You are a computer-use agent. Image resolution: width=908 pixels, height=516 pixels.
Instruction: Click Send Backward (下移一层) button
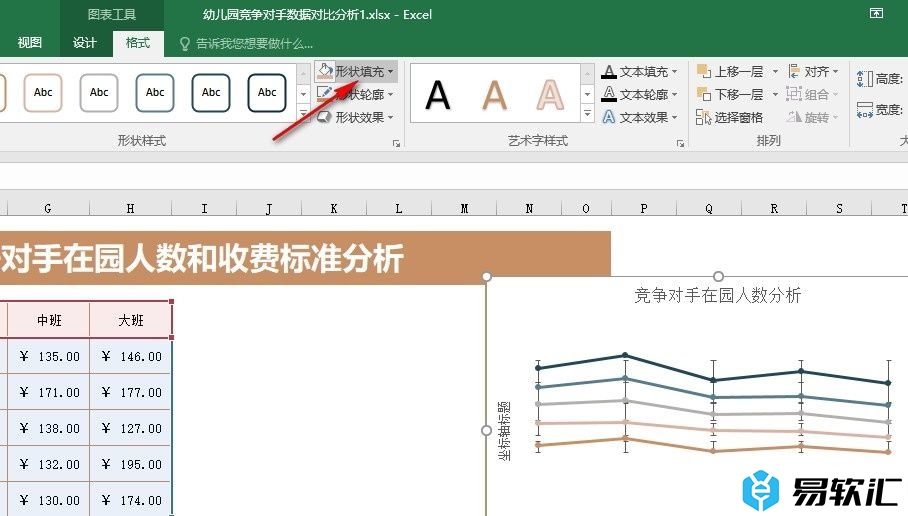730,94
